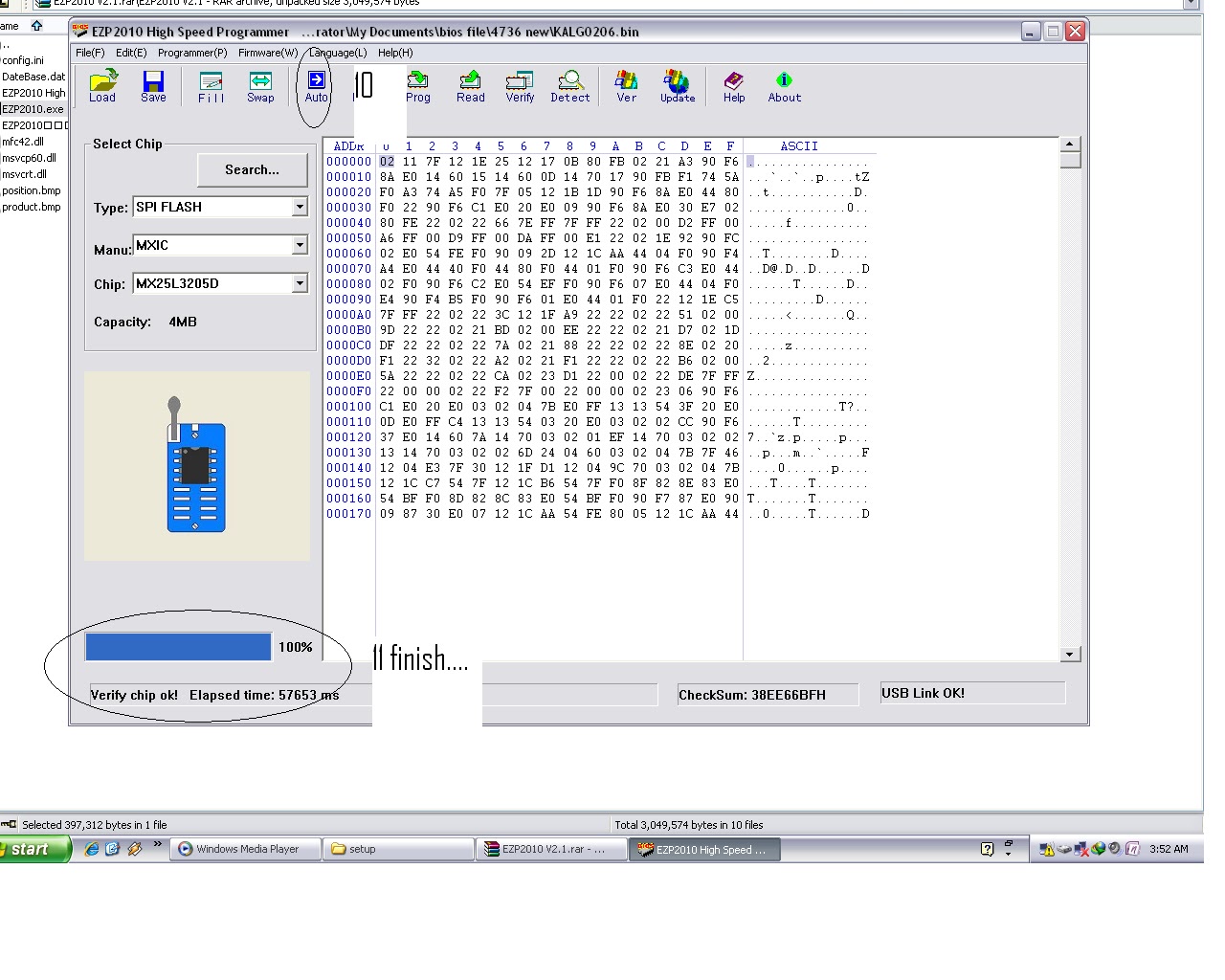Click the language bar help icon in taskbar
This screenshot has width=1225, height=980.
[x=987, y=849]
